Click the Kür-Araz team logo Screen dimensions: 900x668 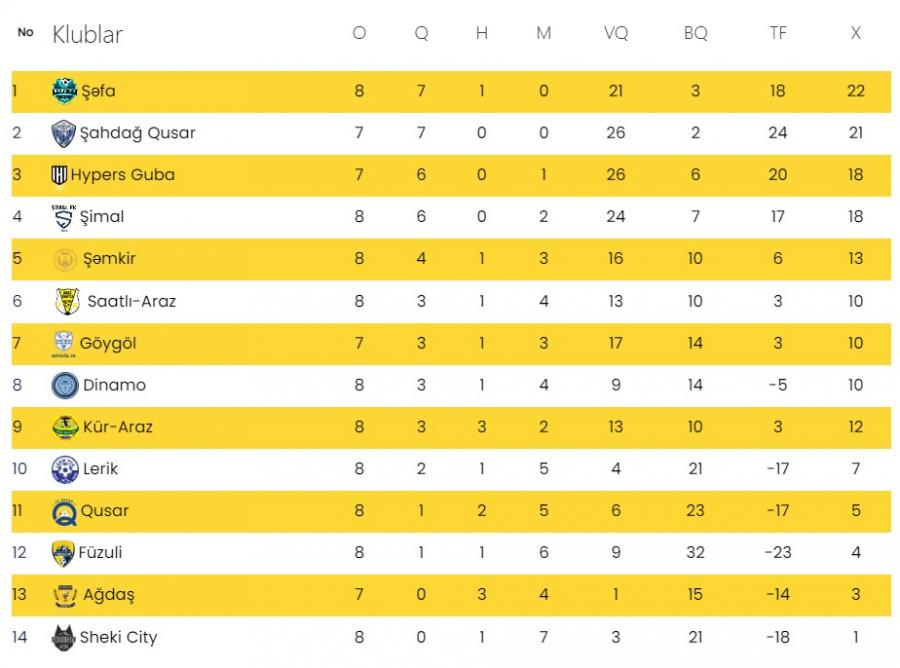pyautogui.click(x=65, y=427)
